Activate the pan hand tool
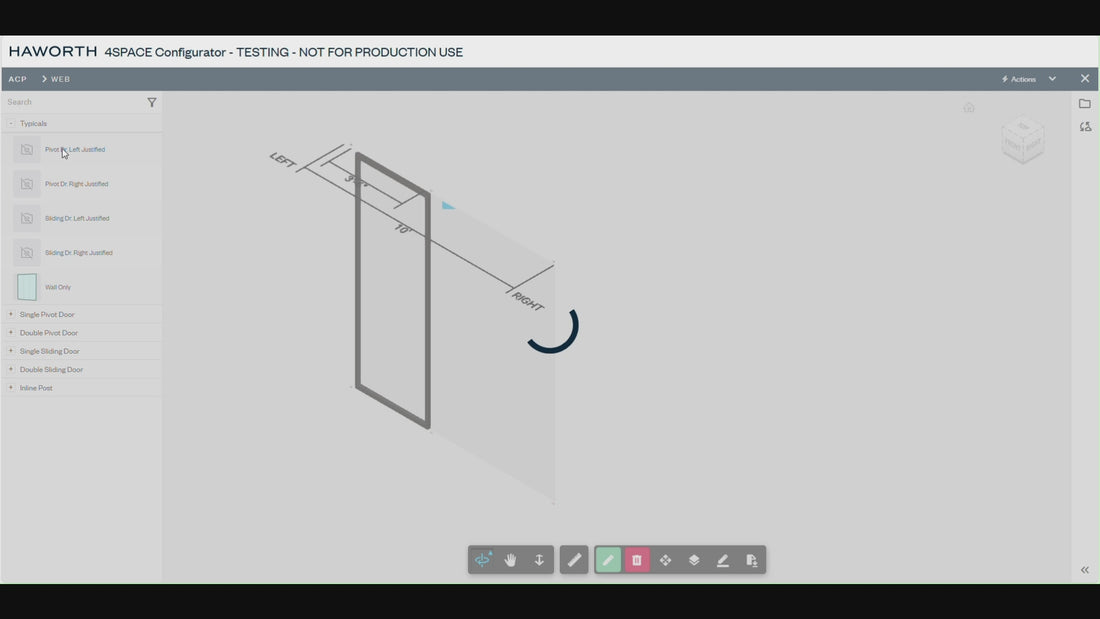Viewport: 1100px width, 619px height. (511, 560)
